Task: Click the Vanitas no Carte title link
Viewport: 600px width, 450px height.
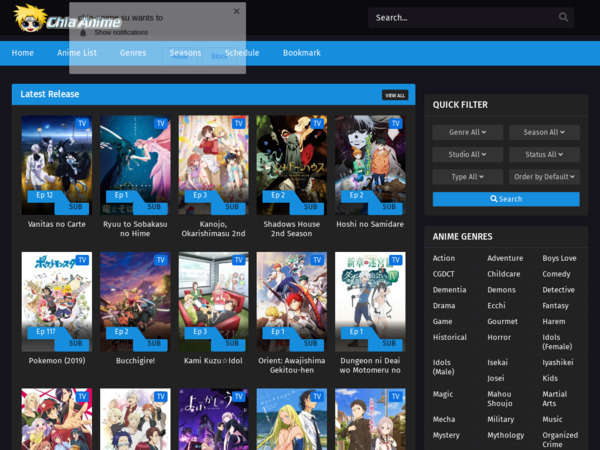Action: (x=57, y=224)
